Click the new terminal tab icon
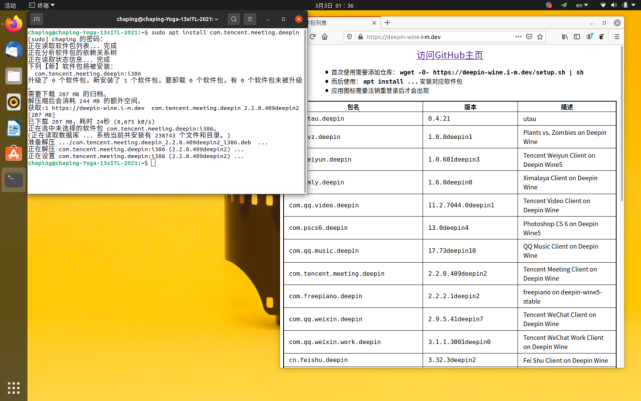This screenshot has width=641, height=401. tap(36, 19)
